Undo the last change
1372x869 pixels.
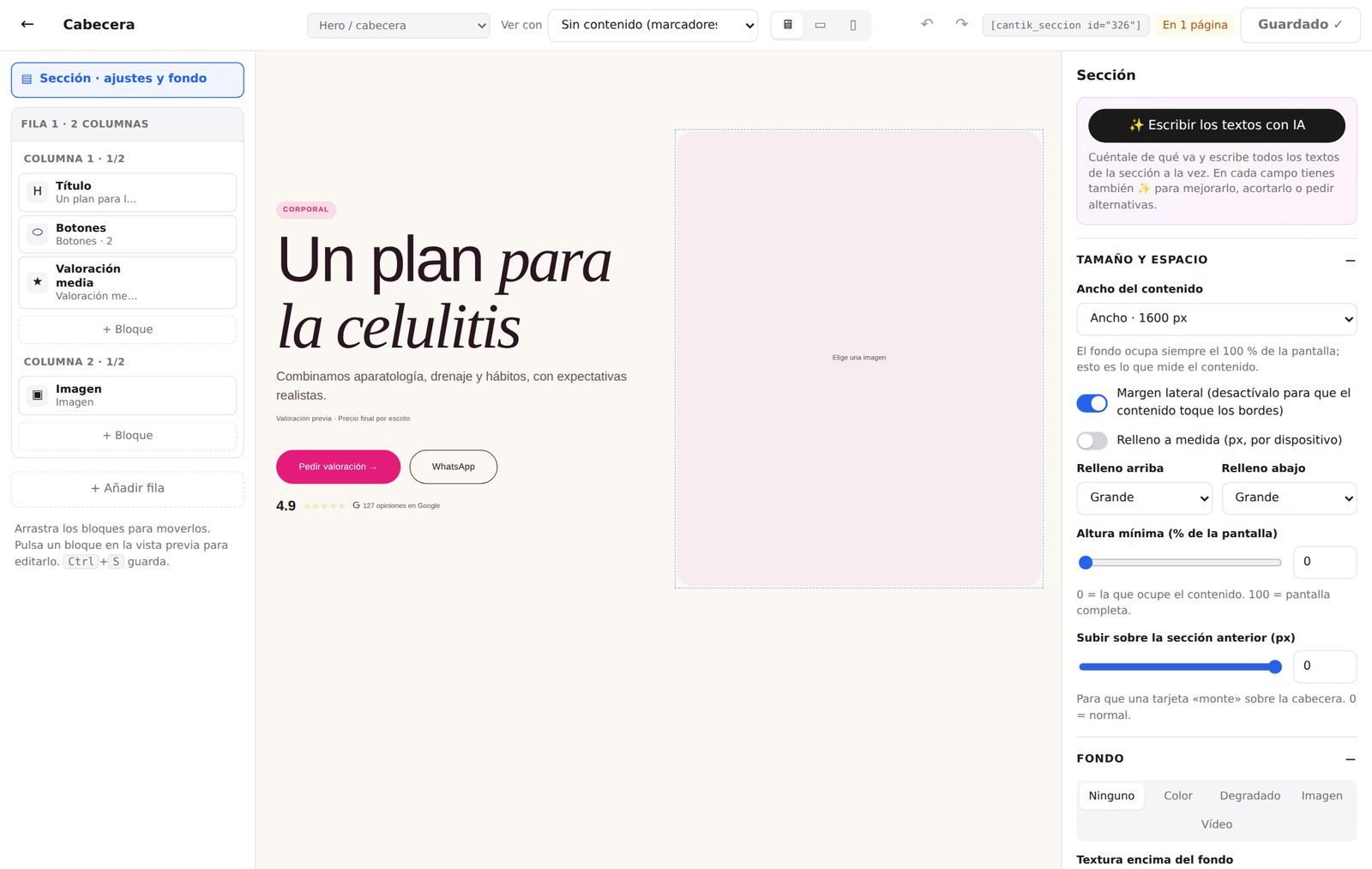pos(927,24)
